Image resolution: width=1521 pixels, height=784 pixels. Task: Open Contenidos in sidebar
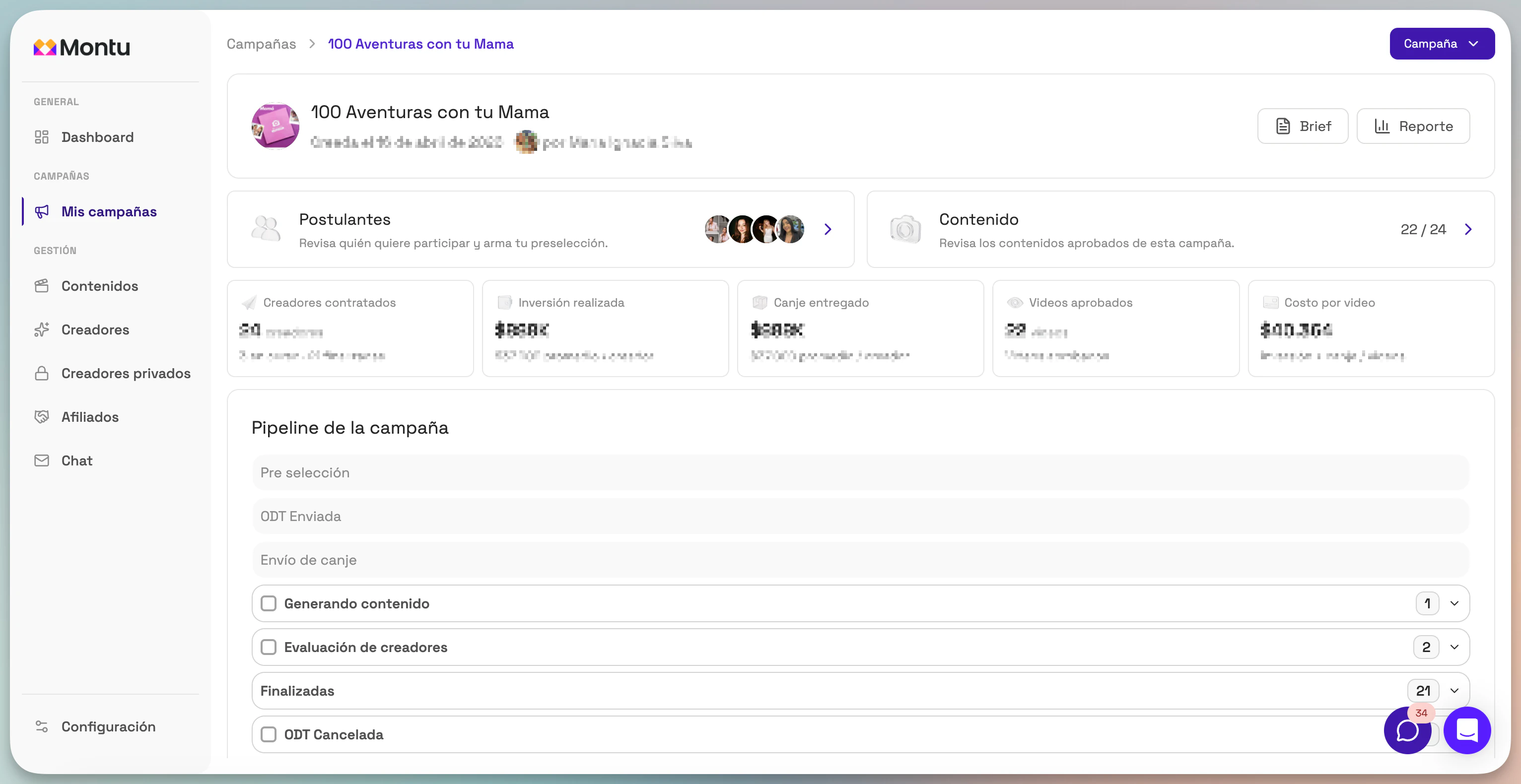(100, 286)
